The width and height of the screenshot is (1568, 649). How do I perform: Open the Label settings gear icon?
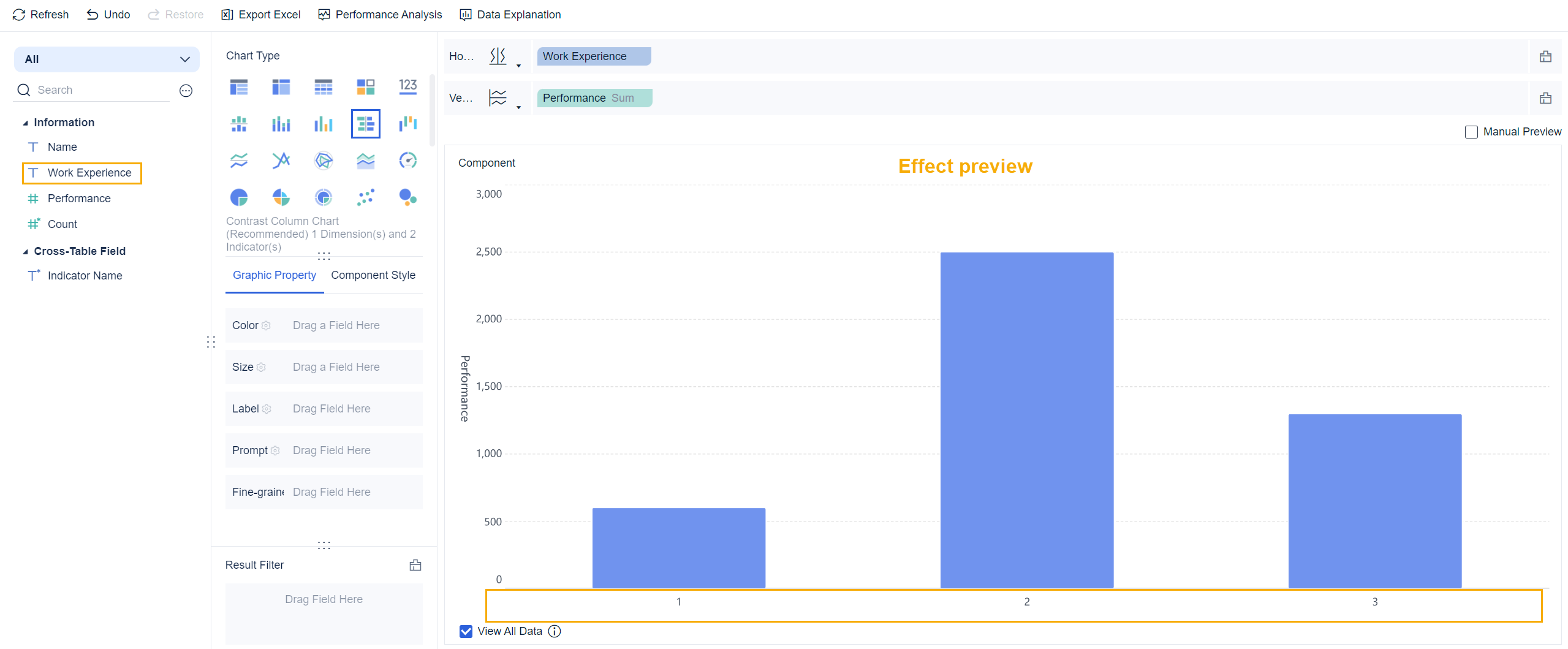tap(267, 409)
